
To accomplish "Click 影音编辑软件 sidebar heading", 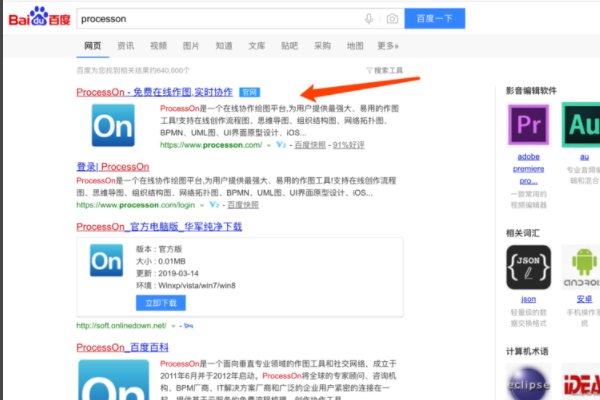I will (x=531, y=91).
